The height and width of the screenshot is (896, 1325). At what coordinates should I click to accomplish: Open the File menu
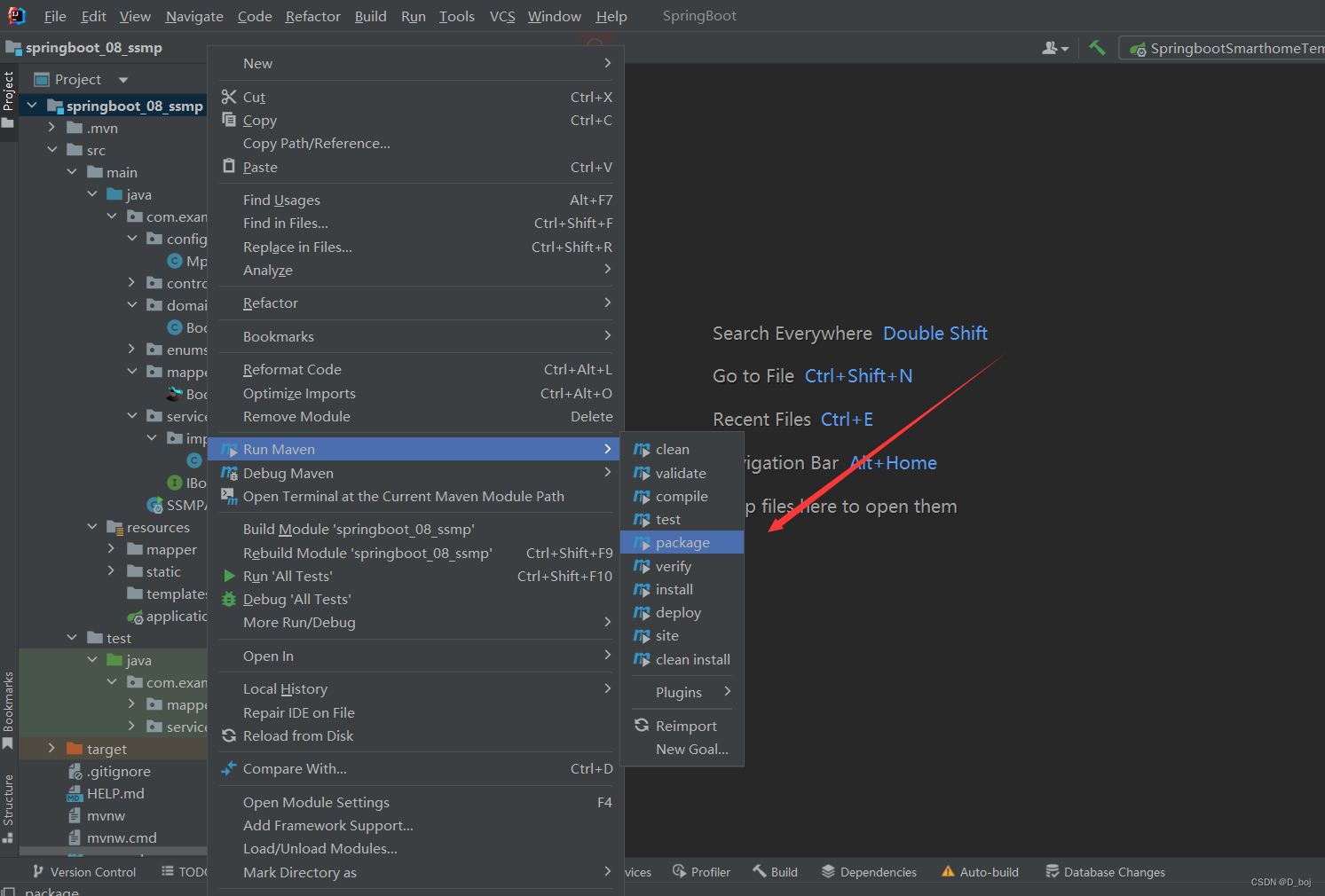point(55,16)
